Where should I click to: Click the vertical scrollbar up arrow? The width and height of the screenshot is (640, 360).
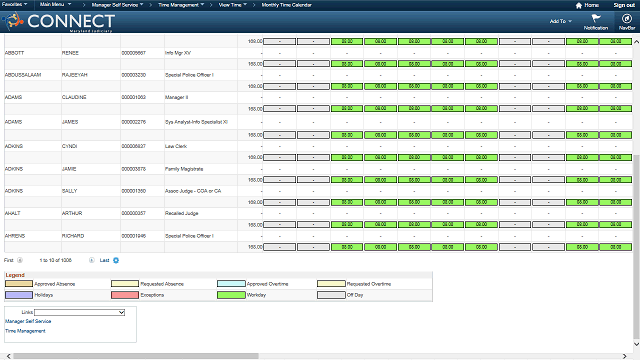pos(636,42)
